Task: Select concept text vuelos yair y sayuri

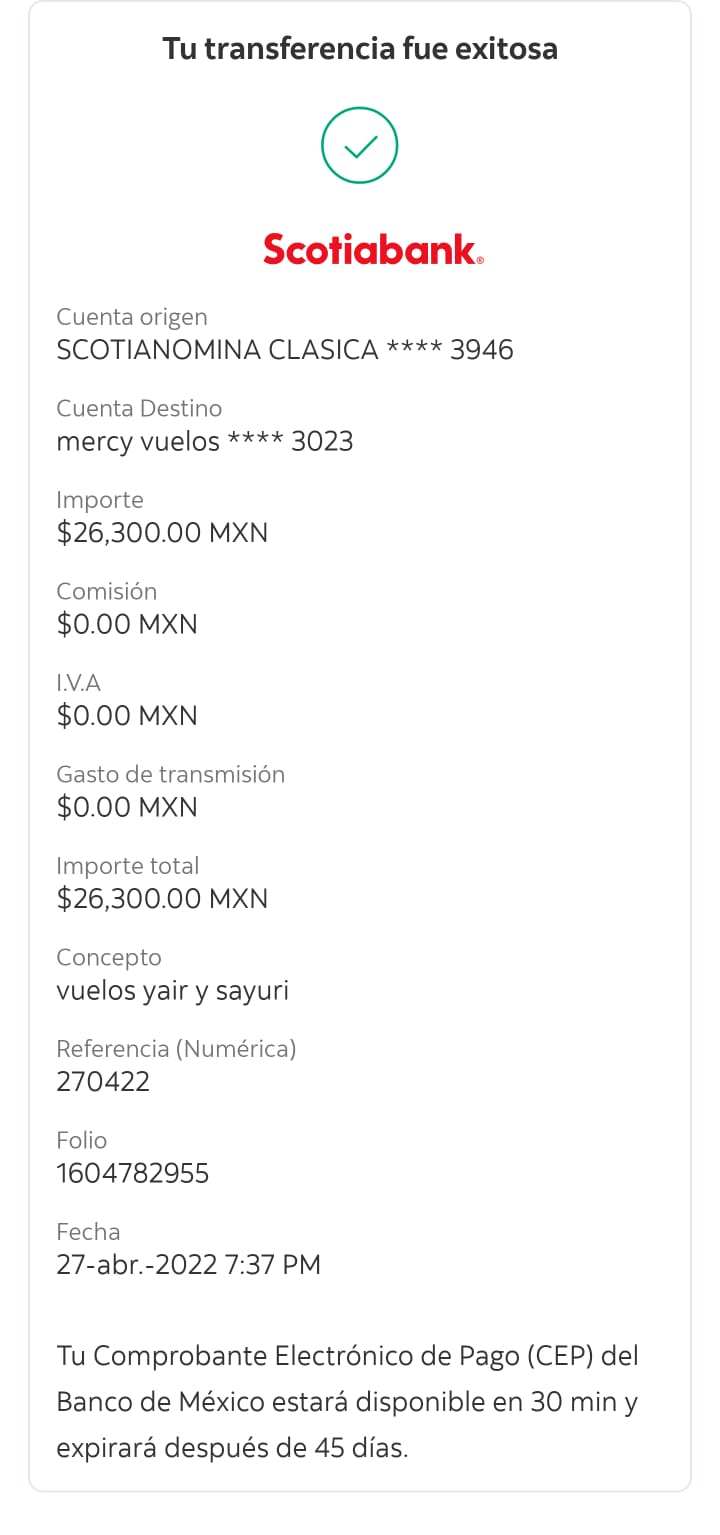Action: click(173, 991)
